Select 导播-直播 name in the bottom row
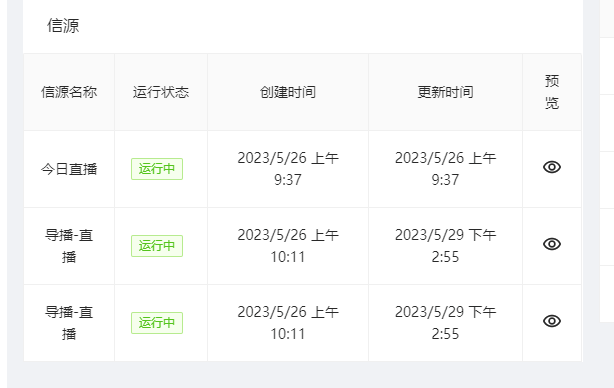The height and width of the screenshot is (388, 614). pos(69,323)
